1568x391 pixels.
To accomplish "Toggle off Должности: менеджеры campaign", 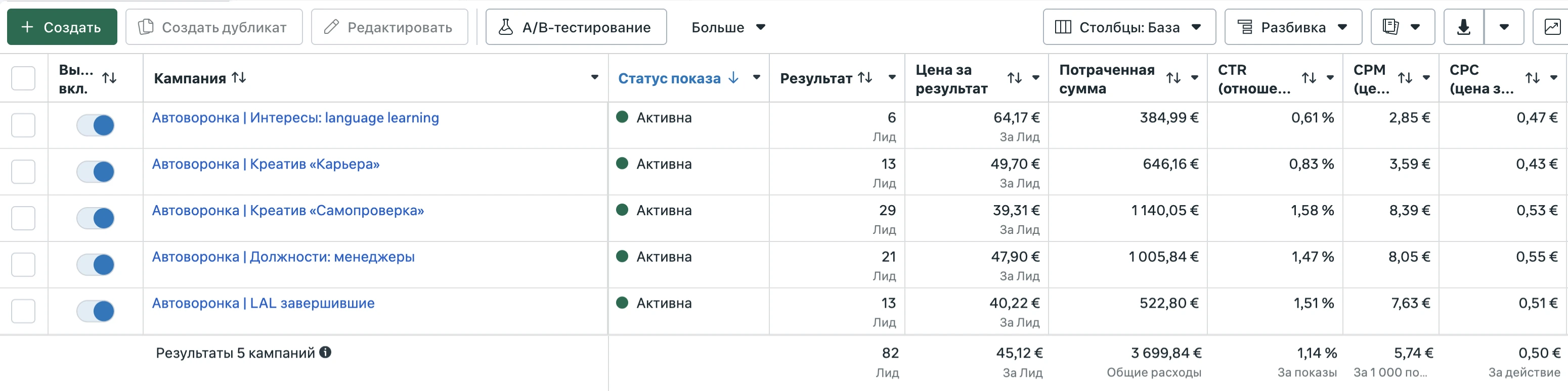I will click(96, 265).
